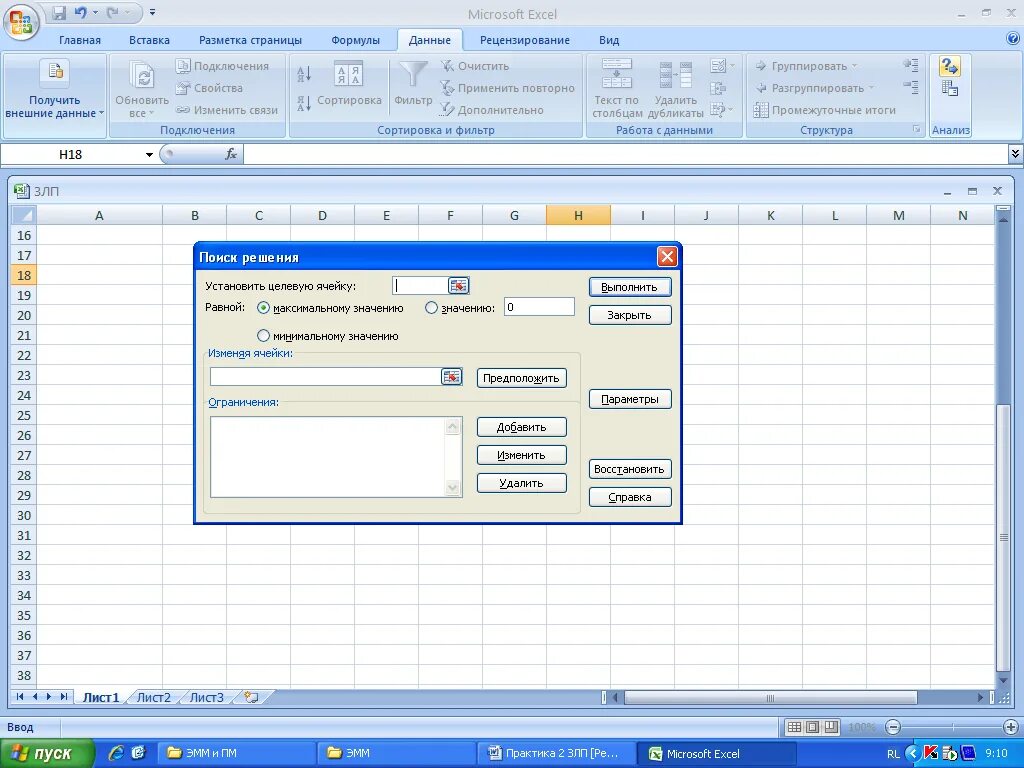The height and width of the screenshot is (768, 1024).
Task: Open the data validation dropdown icon
Action: (722, 66)
